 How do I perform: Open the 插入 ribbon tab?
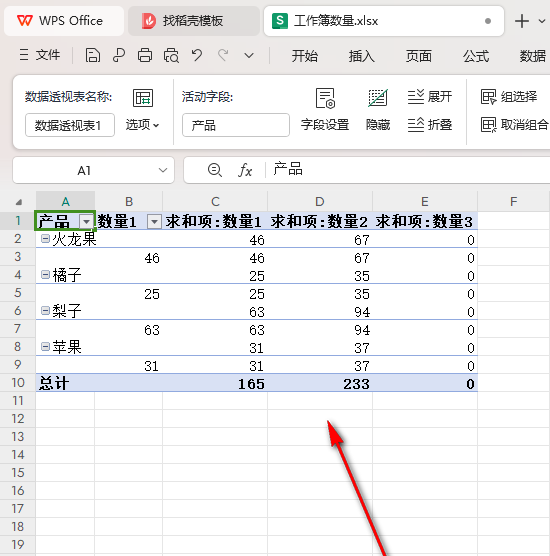361,56
